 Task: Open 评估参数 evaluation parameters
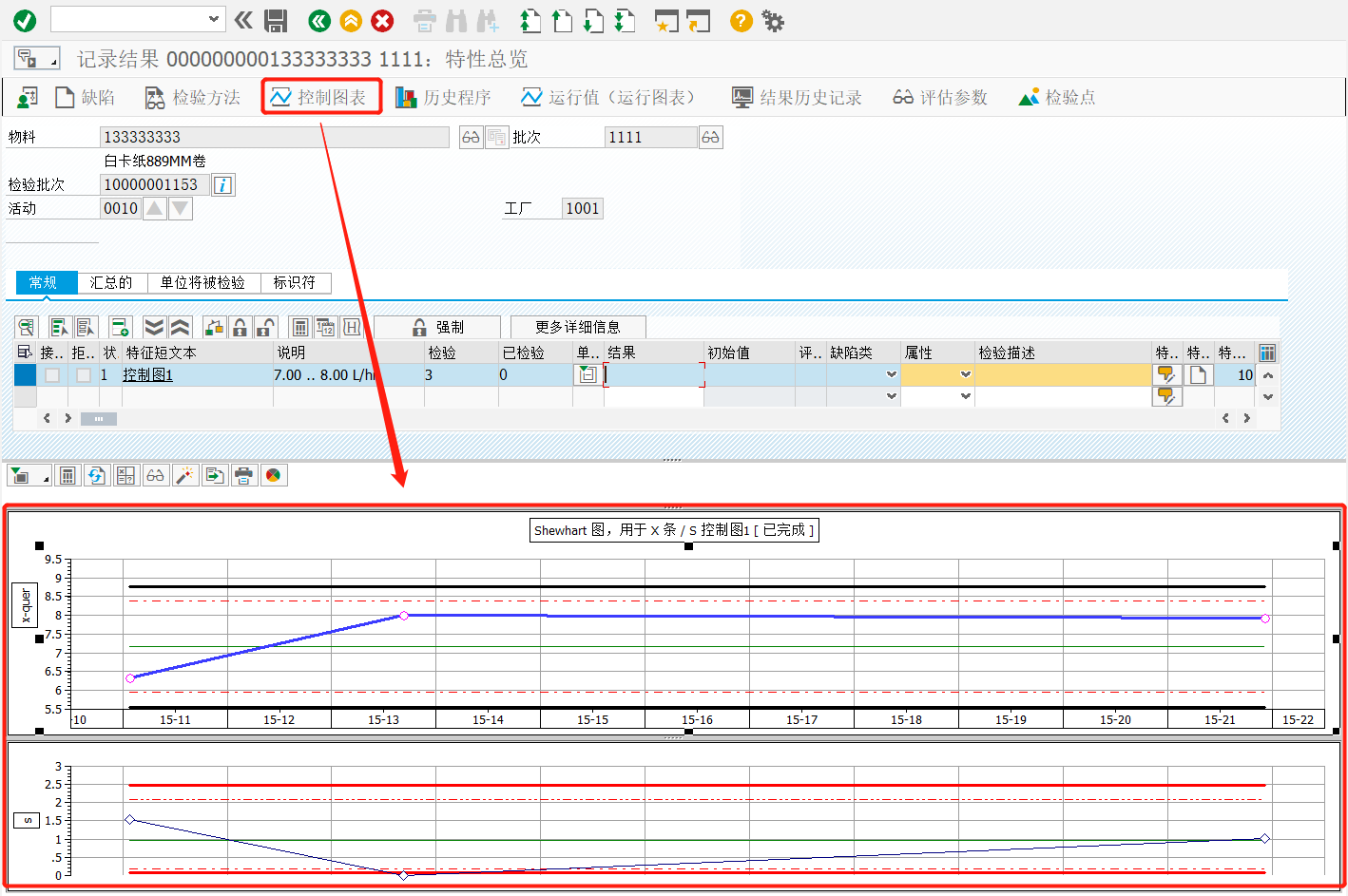939,96
